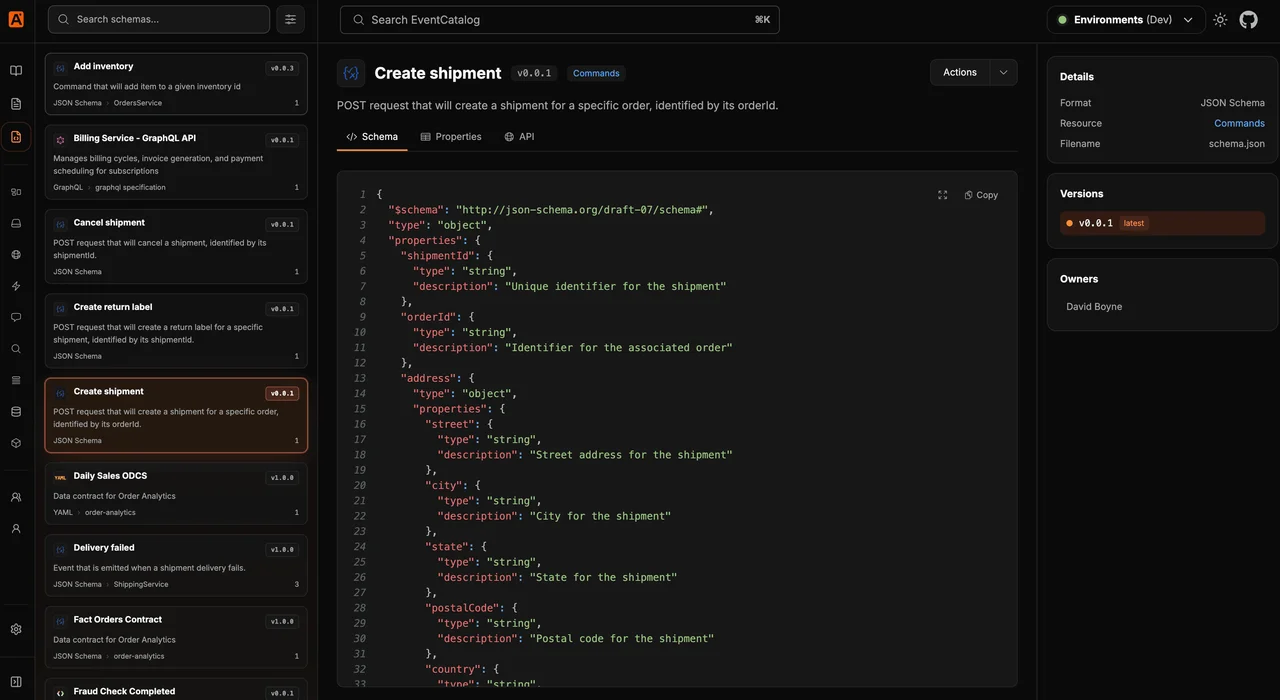Open the GitHub icon link
1280x700 pixels.
coord(1248,20)
